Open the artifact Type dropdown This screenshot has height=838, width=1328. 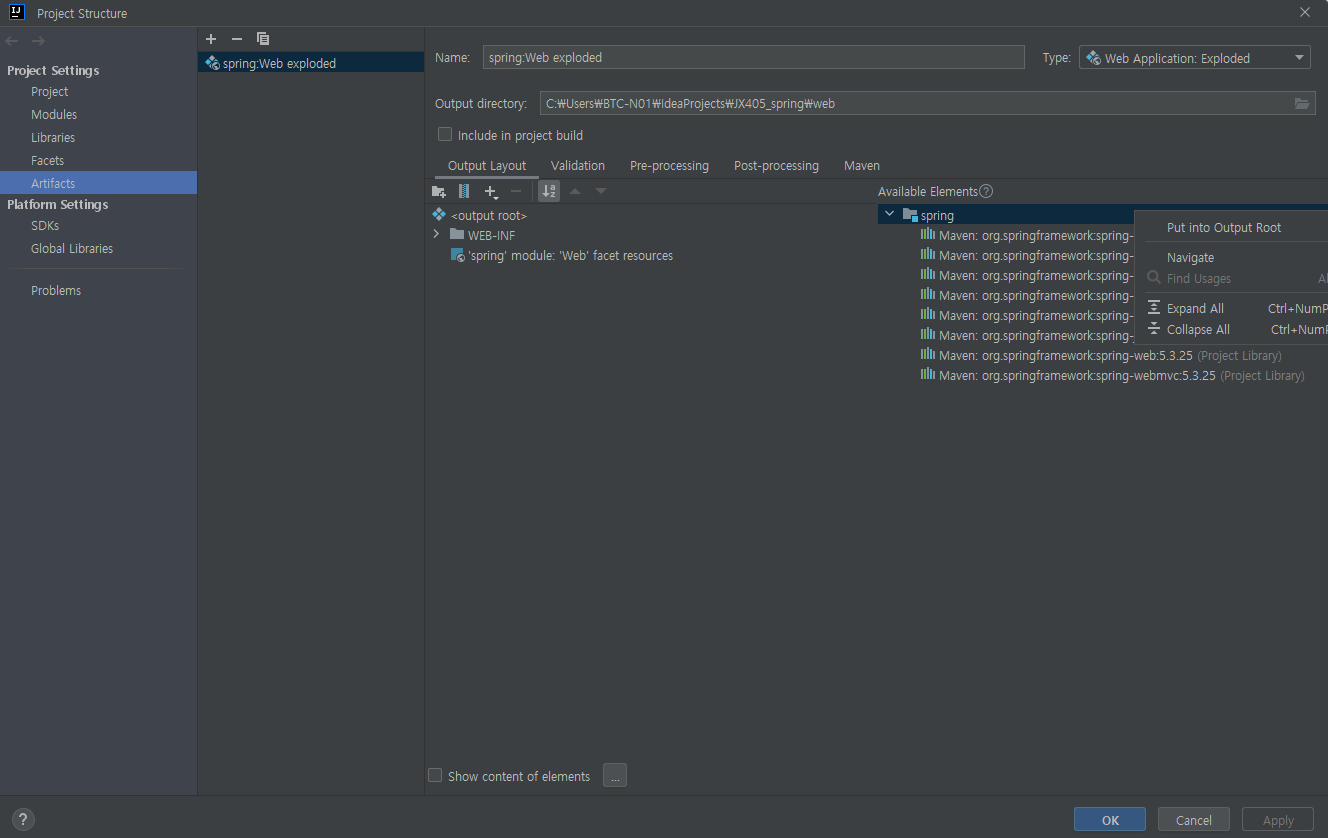[1195, 58]
